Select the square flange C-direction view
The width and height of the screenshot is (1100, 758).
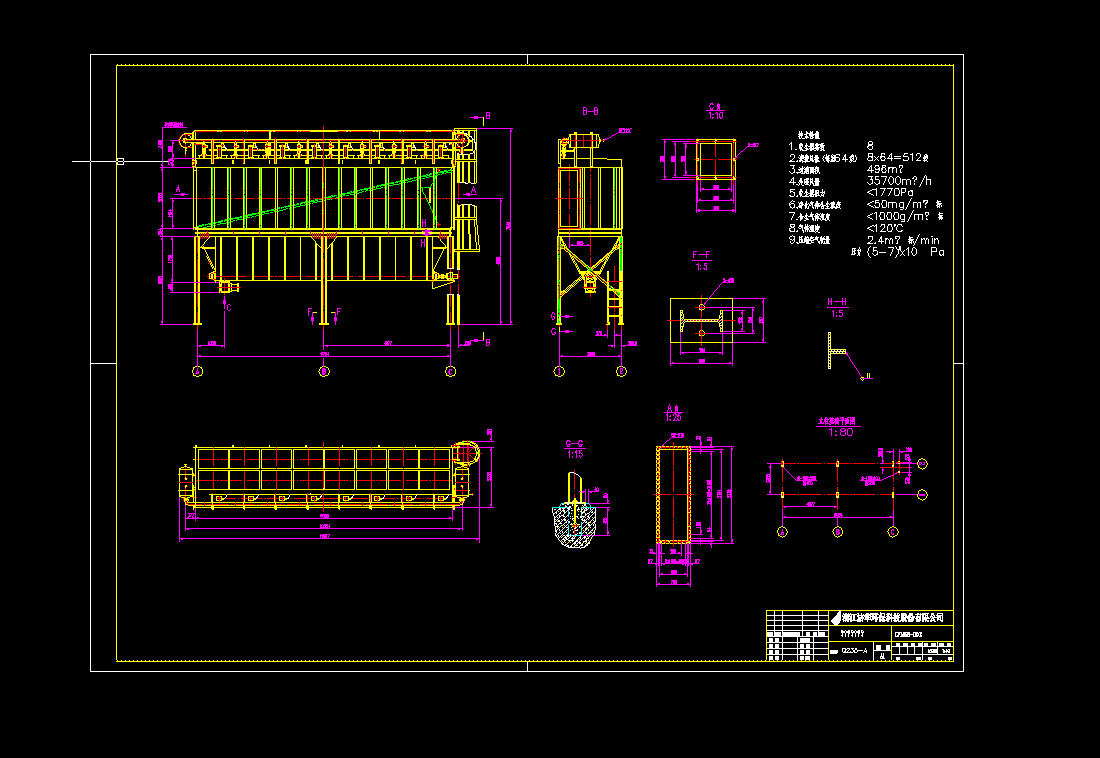coord(716,159)
